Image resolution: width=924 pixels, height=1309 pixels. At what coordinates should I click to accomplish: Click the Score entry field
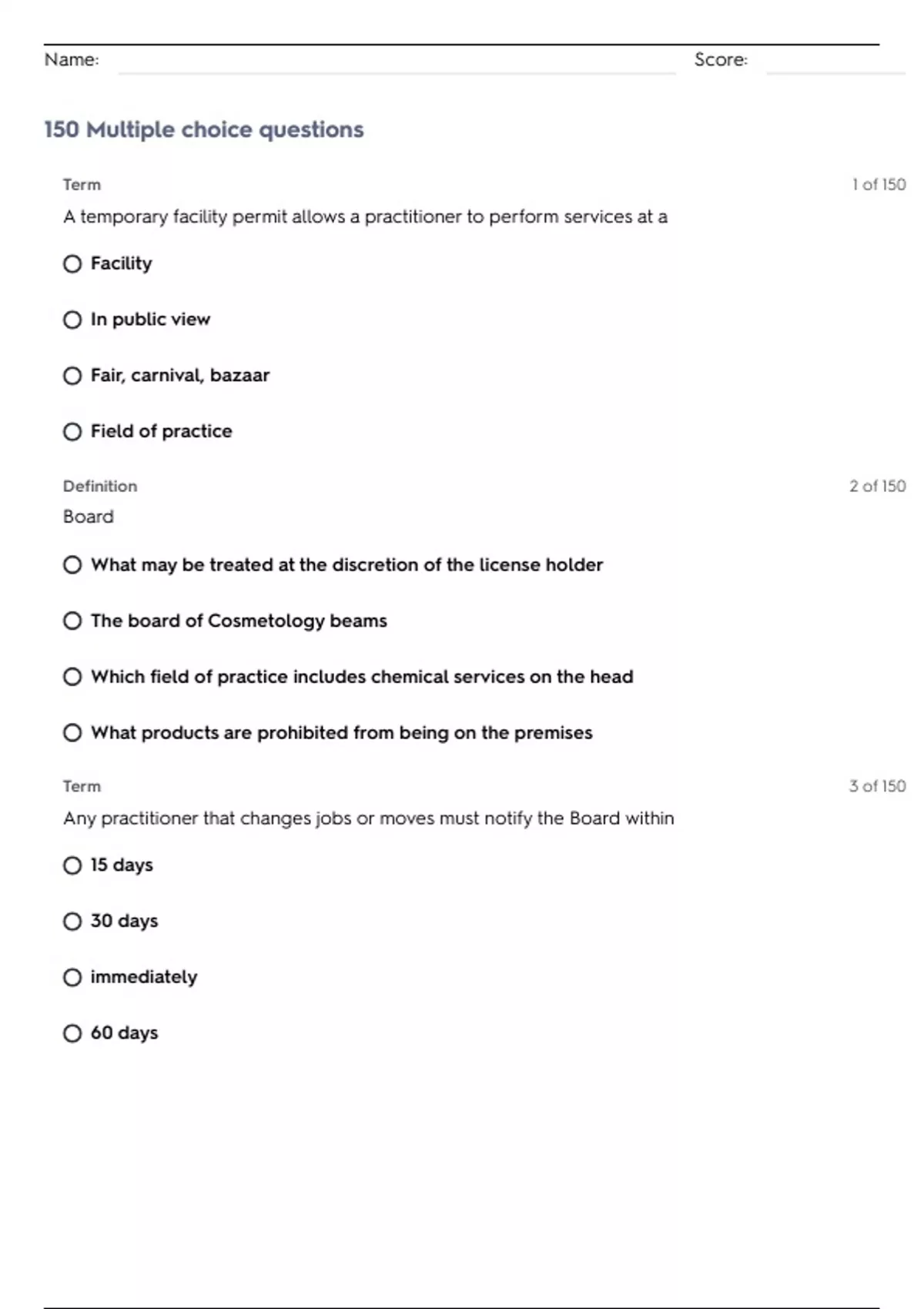(835, 63)
